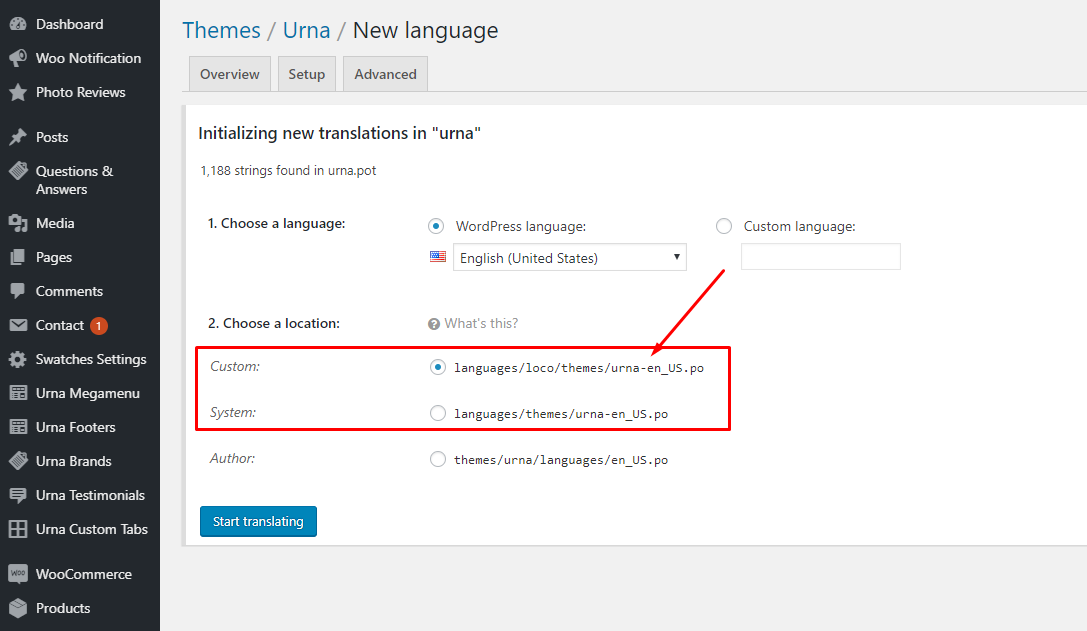
Task: Choose the Author location radio option
Action: coord(437,459)
